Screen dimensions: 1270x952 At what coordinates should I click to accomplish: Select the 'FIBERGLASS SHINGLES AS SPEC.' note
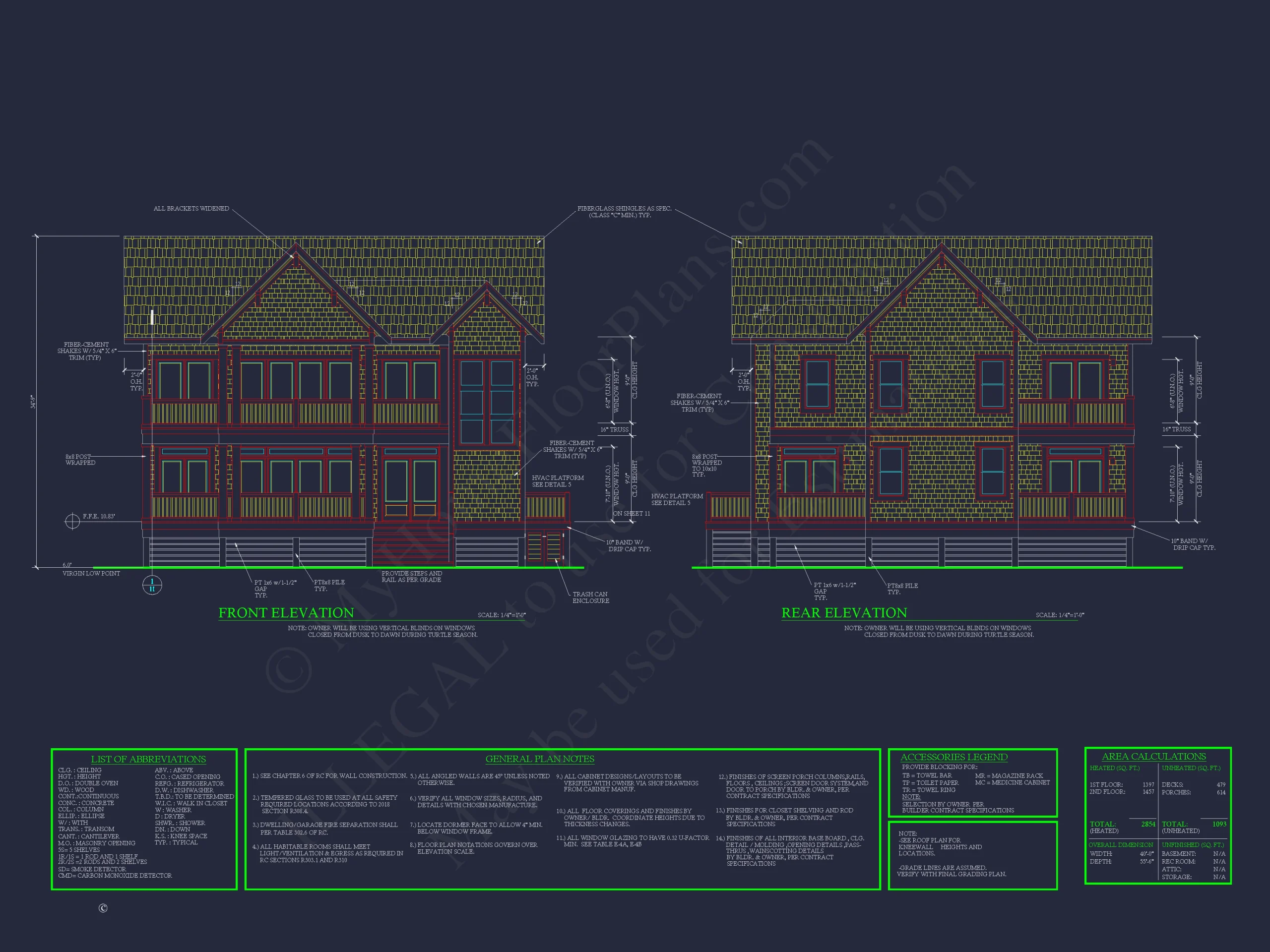624,212
